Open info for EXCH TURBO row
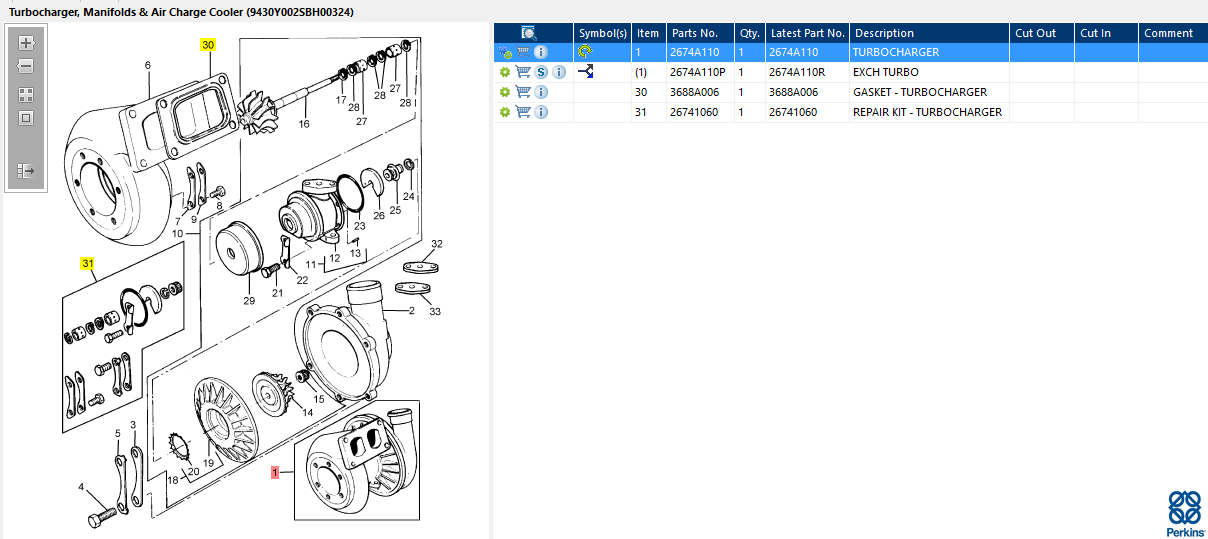The image size is (1208, 539). tap(559, 72)
